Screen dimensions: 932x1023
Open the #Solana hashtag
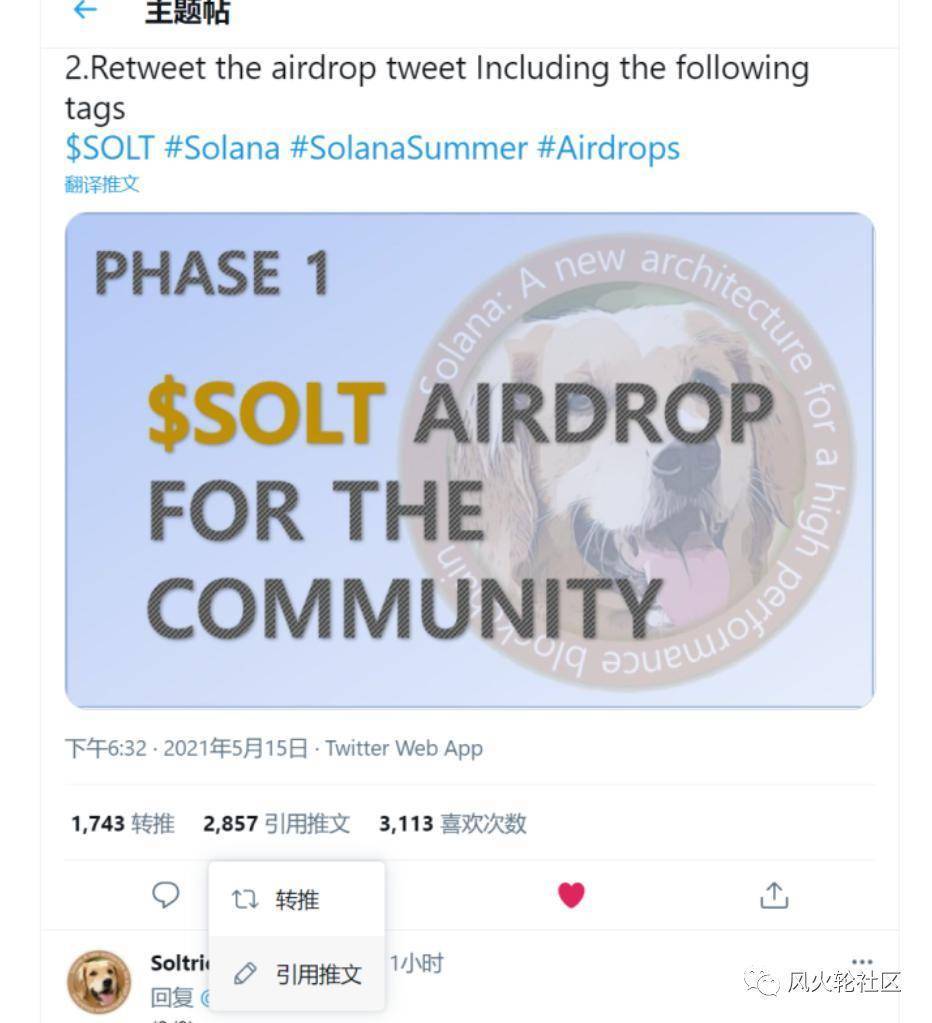pos(222,148)
